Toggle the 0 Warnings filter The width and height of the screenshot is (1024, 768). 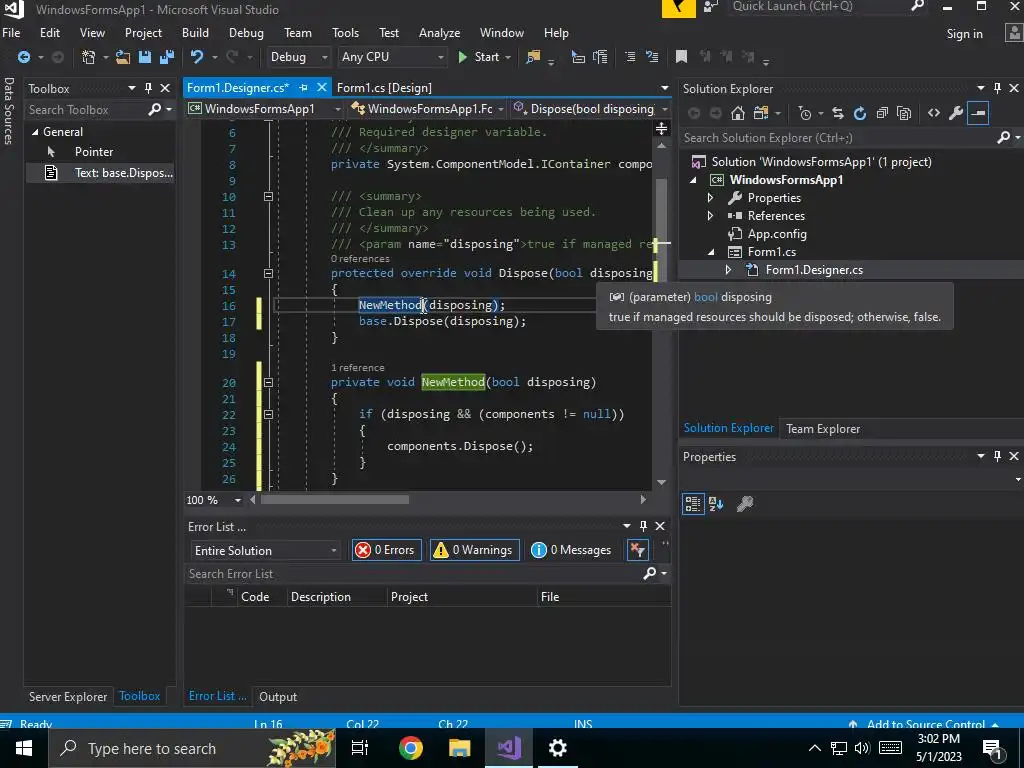[x=475, y=550]
